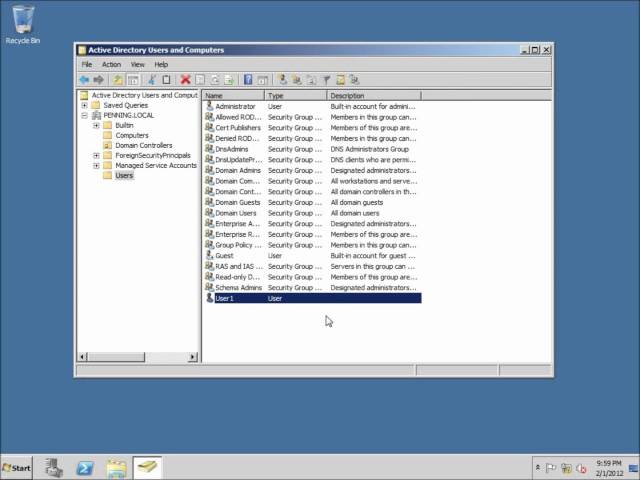Launch PowerShell from taskbar
The height and width of the screenshot is (480, 640).
[84, 468]
